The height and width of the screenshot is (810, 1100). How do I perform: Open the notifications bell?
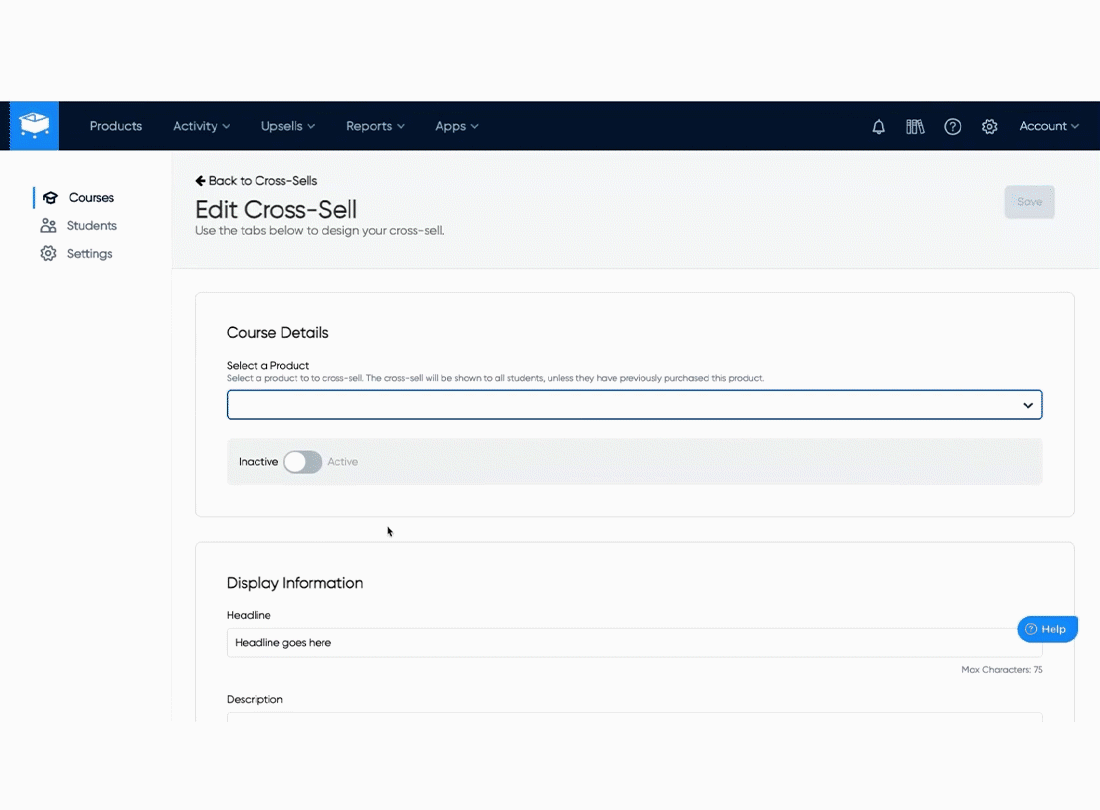pyautogui.click(x=878, y=126)
